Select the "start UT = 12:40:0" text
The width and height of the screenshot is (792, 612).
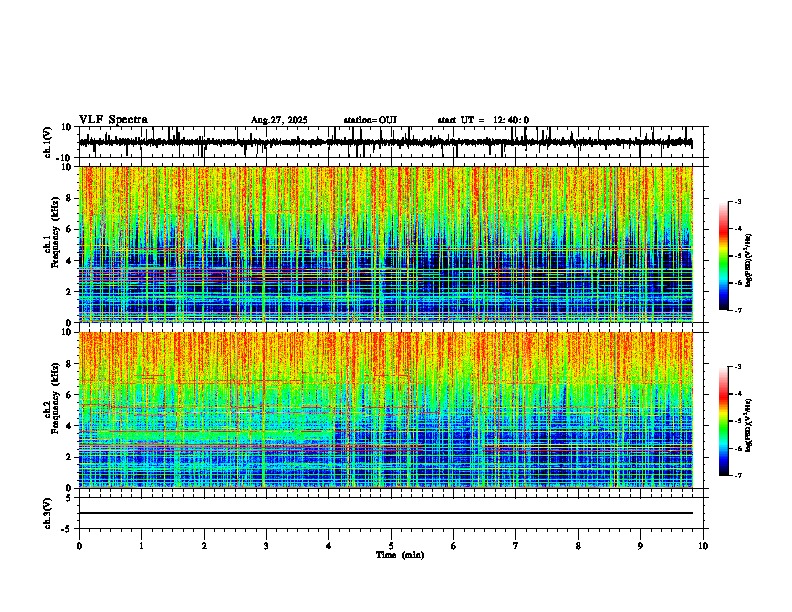483,120
